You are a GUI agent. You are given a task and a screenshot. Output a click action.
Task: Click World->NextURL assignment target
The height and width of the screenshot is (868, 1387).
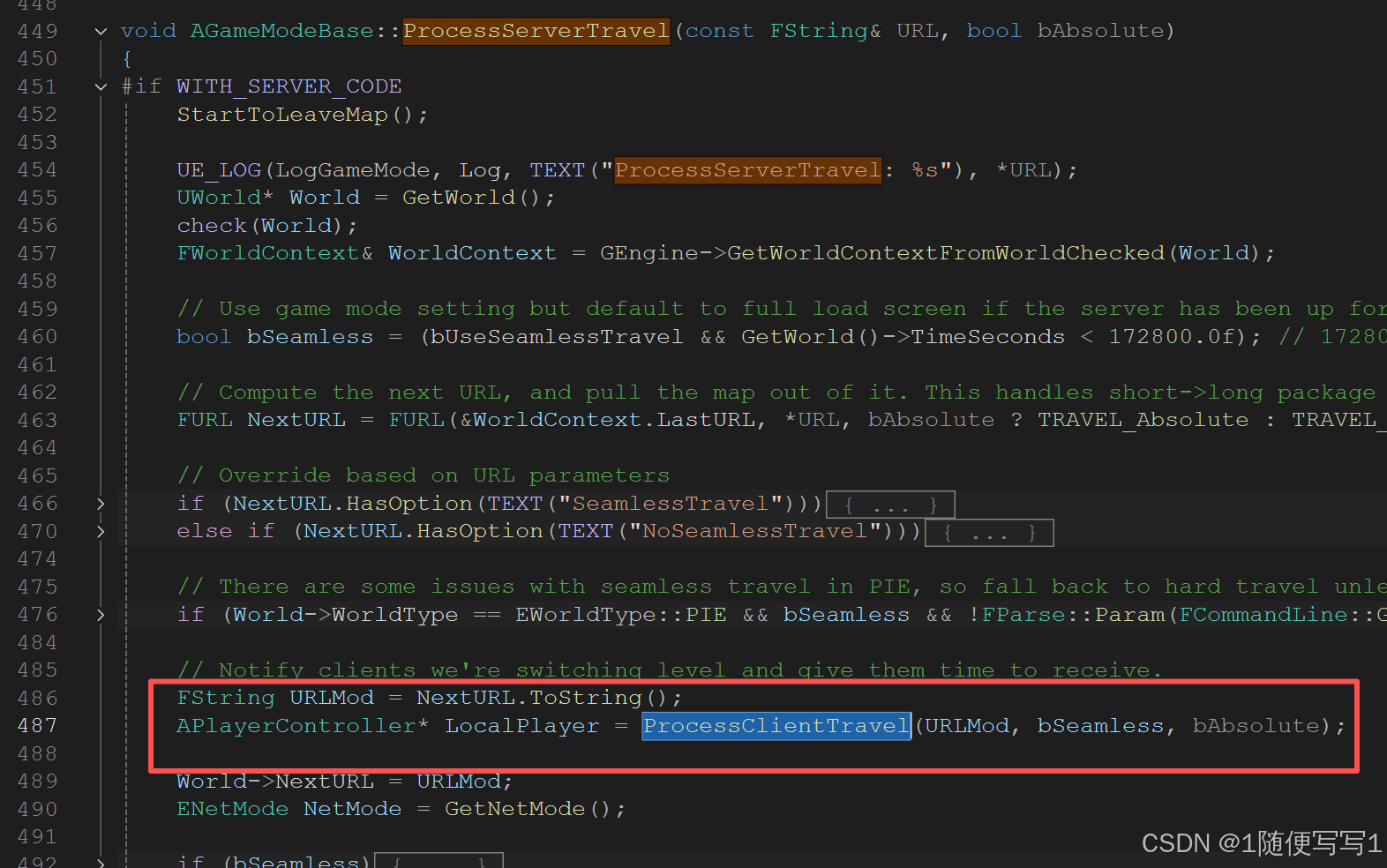click(274, 782)
